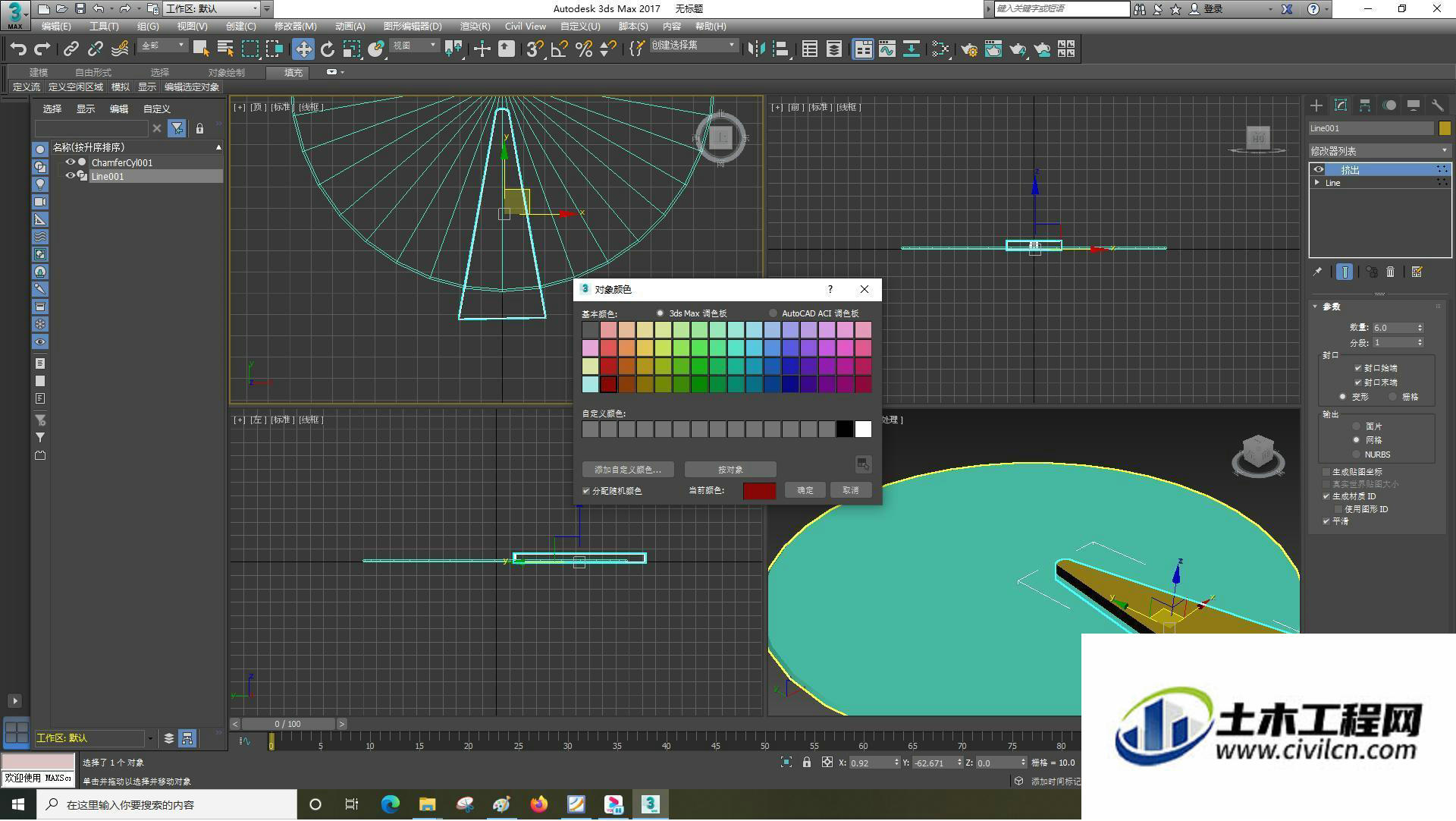This screenshot has width=1456, height=821.
Task: Open the Align tool
Action: [x=780, y=49]
